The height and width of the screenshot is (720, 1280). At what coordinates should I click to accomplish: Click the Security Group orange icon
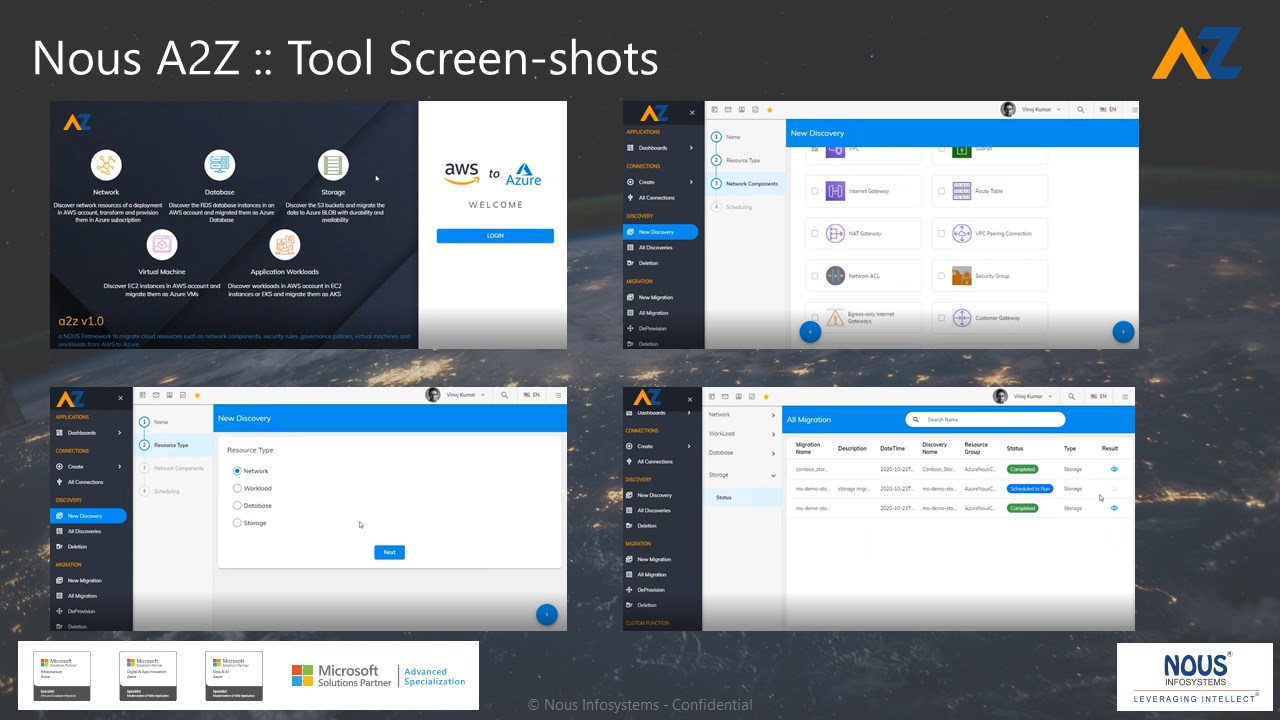click(962, 276)
